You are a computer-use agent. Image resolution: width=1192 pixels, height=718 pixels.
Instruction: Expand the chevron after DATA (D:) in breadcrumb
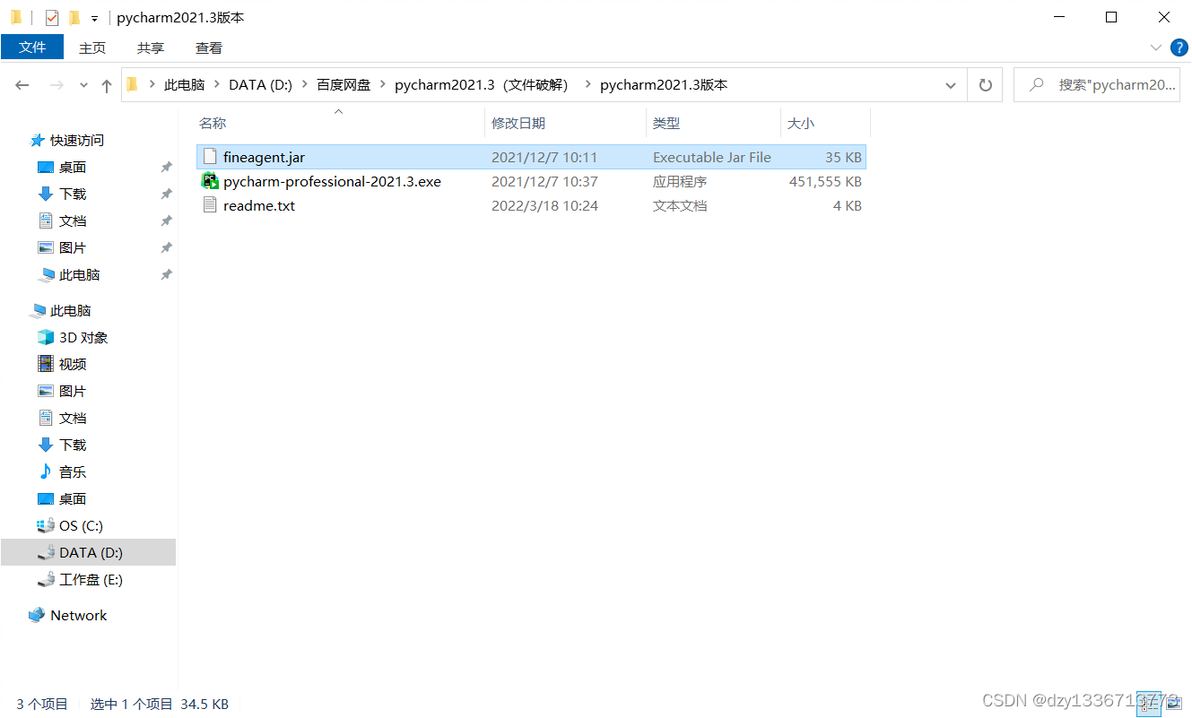point(304,84)
